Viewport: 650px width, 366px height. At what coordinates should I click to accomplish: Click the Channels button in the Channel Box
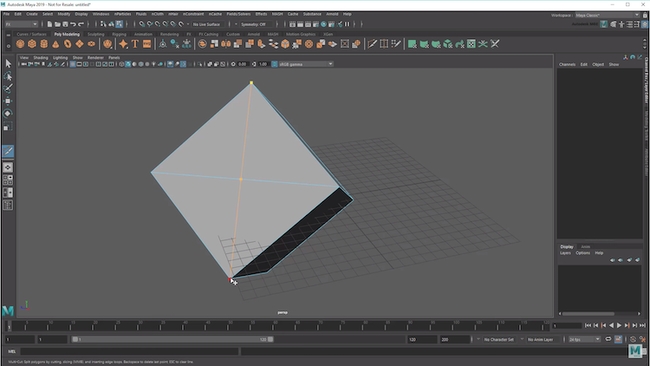[567, 65]
